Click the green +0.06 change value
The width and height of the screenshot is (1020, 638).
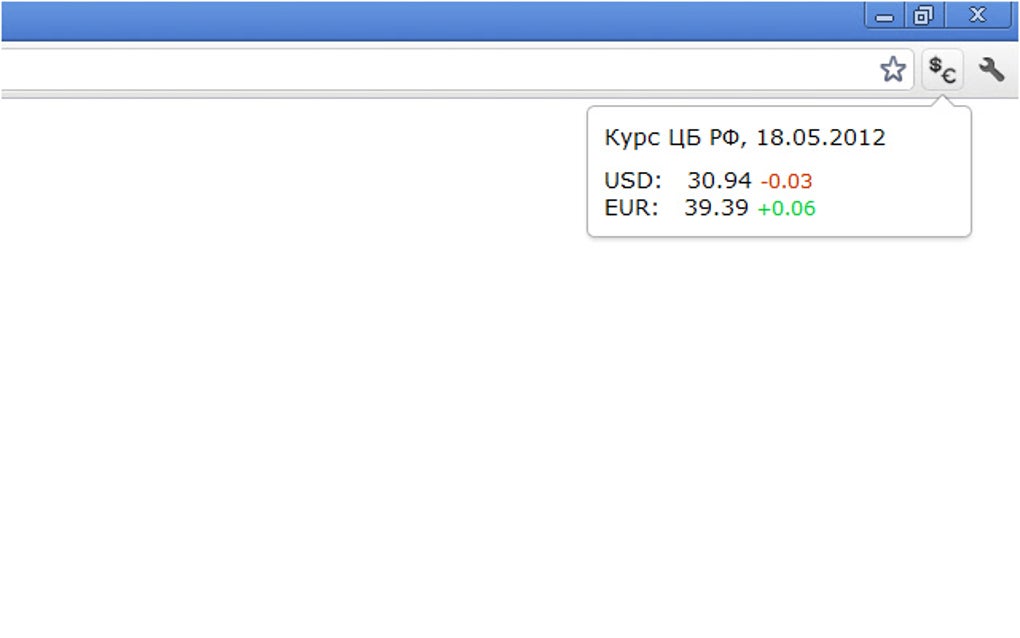786,208
